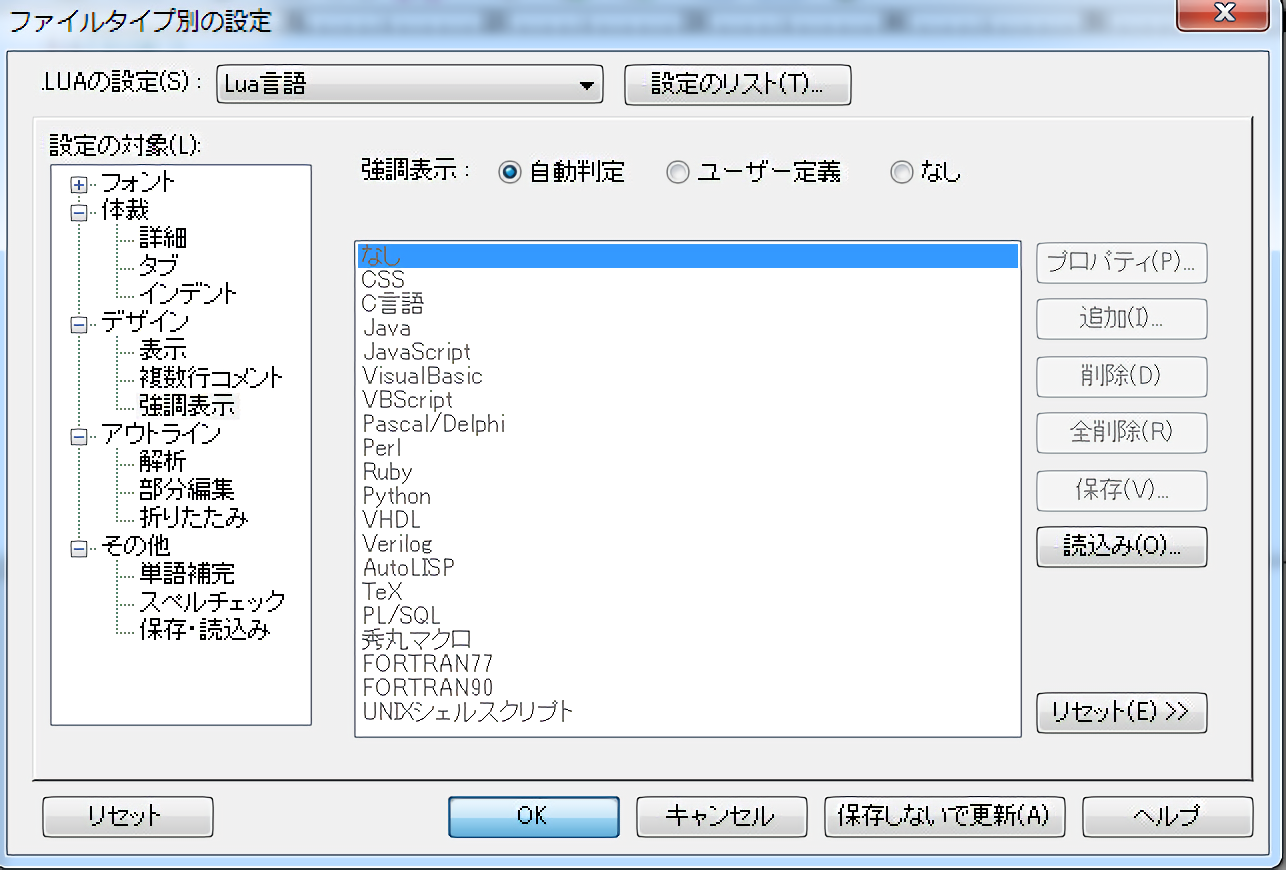1286x870 pixels.
Task: Collapse the 体裁 tree node
Action: click(x=79, y=212)
